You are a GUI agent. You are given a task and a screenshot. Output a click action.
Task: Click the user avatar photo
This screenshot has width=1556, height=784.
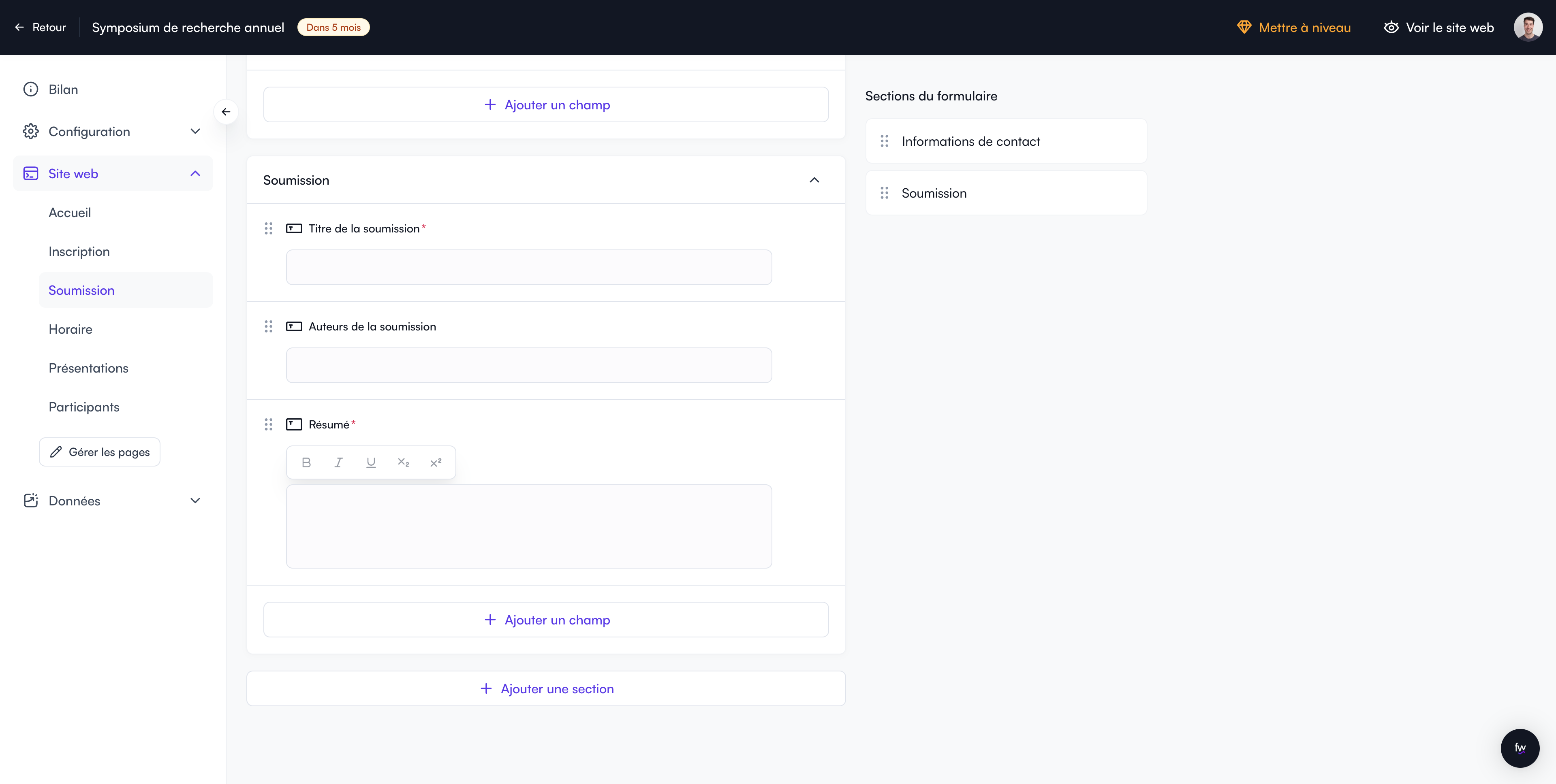1528,27
